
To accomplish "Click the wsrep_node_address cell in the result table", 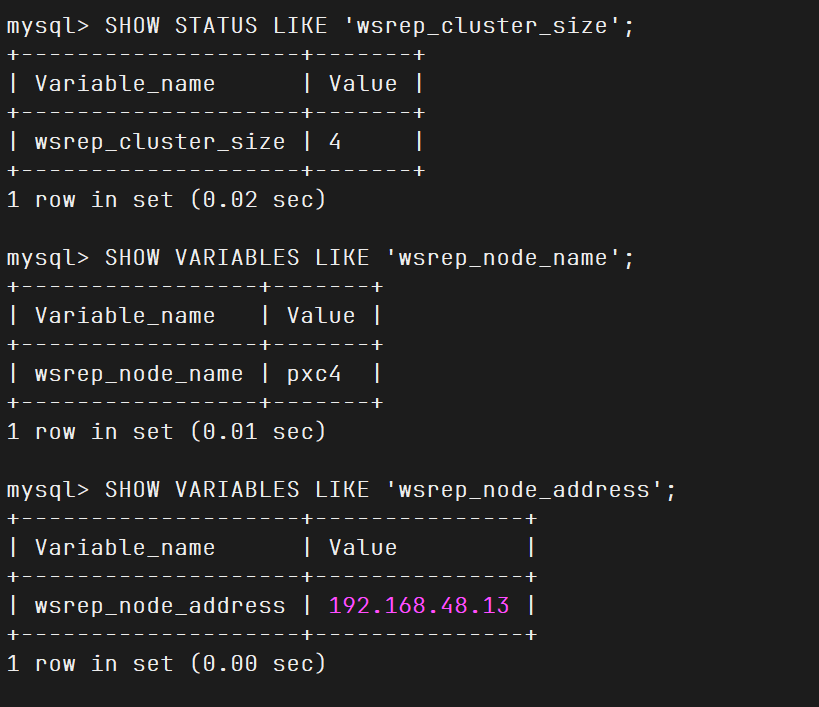I will [160, 606].
